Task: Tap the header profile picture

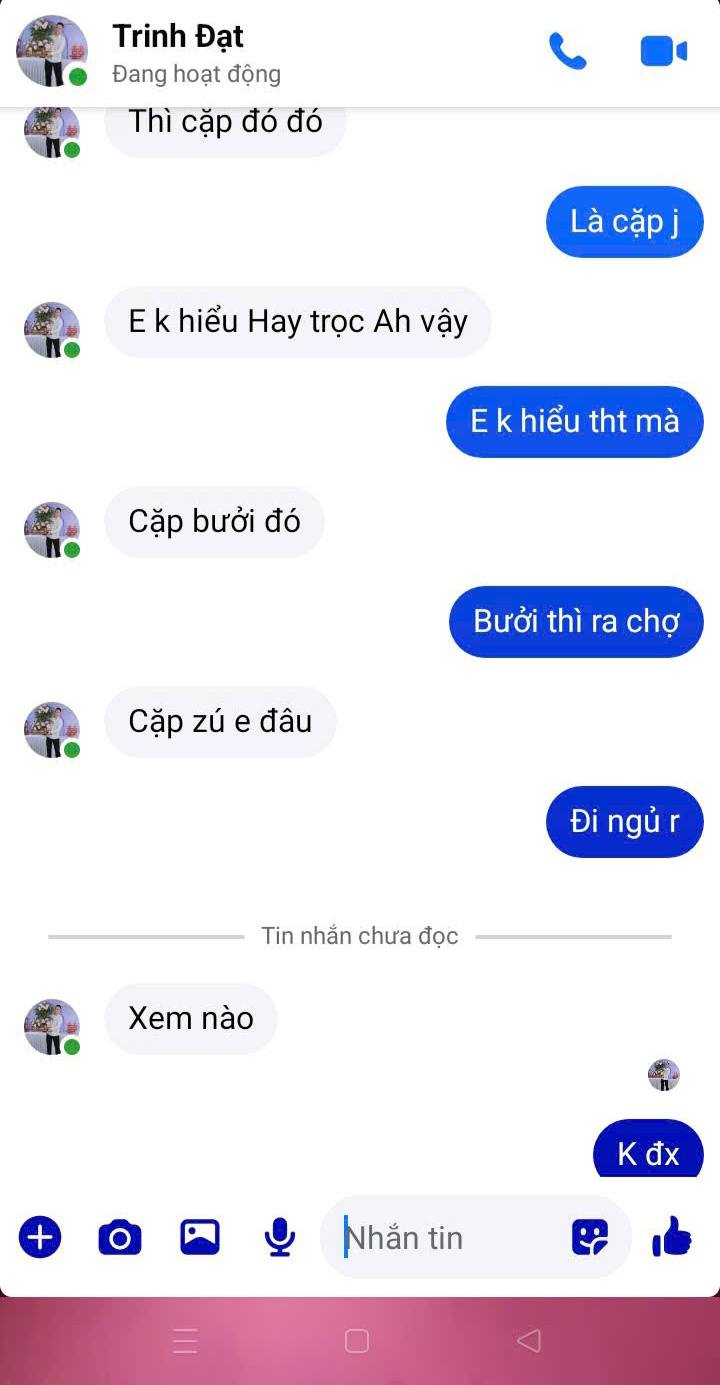Action: tap(52, 51)
